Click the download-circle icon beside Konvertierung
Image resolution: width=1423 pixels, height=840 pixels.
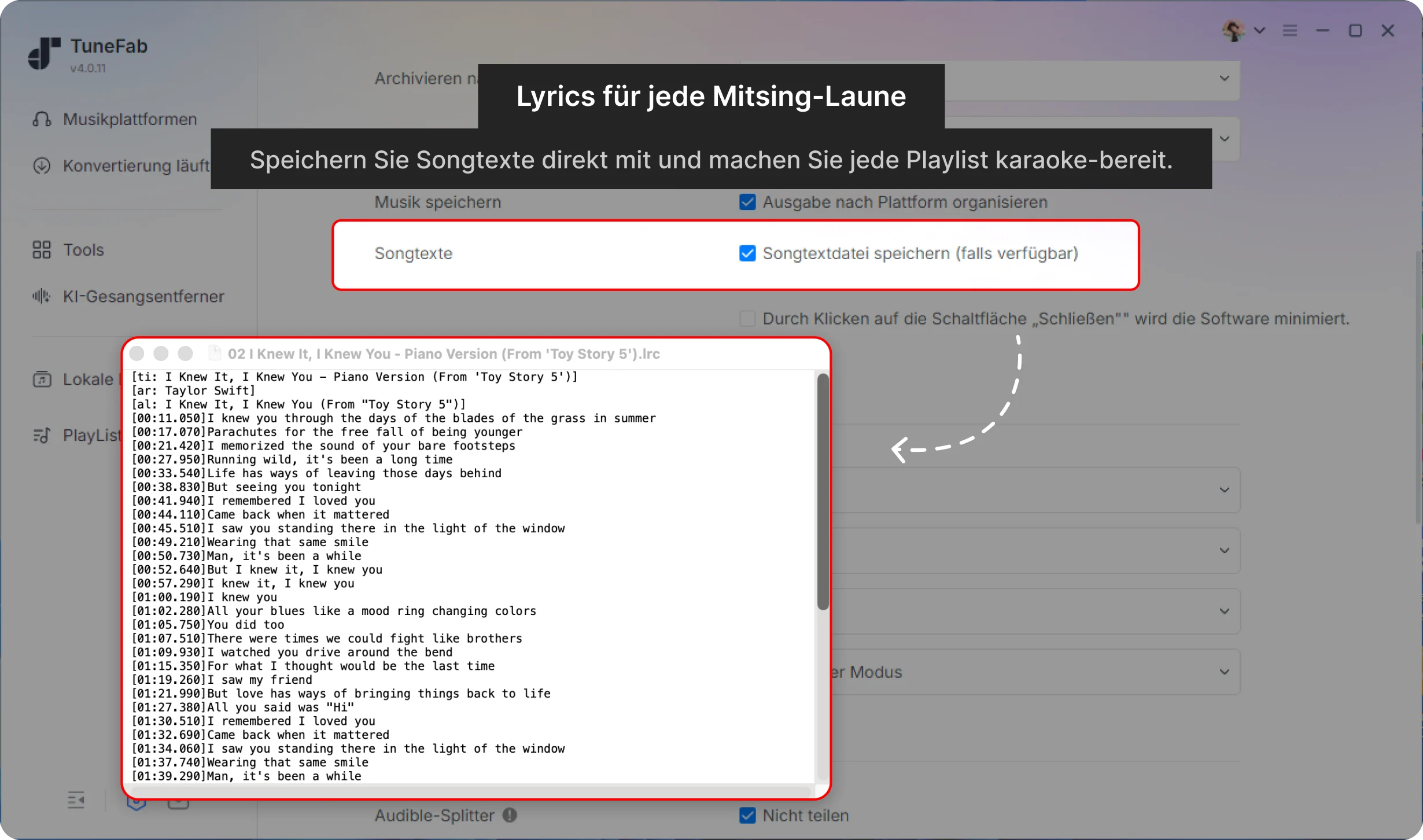point(42,166)
